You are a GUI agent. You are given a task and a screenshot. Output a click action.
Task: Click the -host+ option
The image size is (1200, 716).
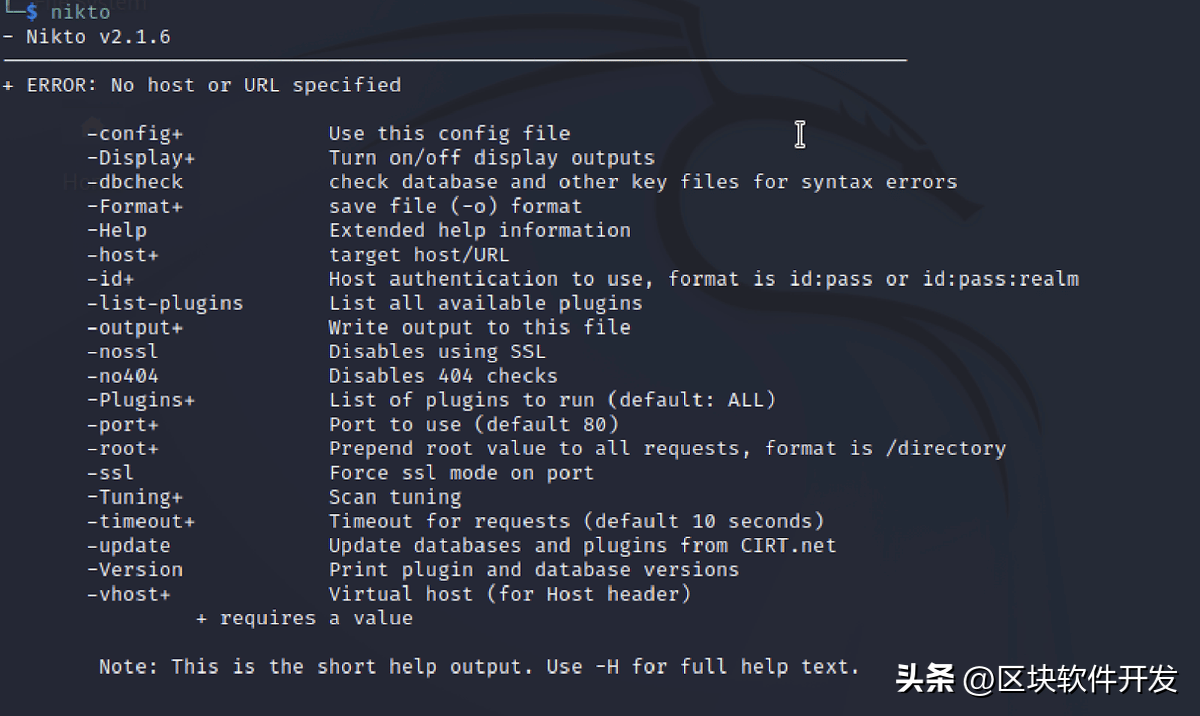(x=123, y=255)
